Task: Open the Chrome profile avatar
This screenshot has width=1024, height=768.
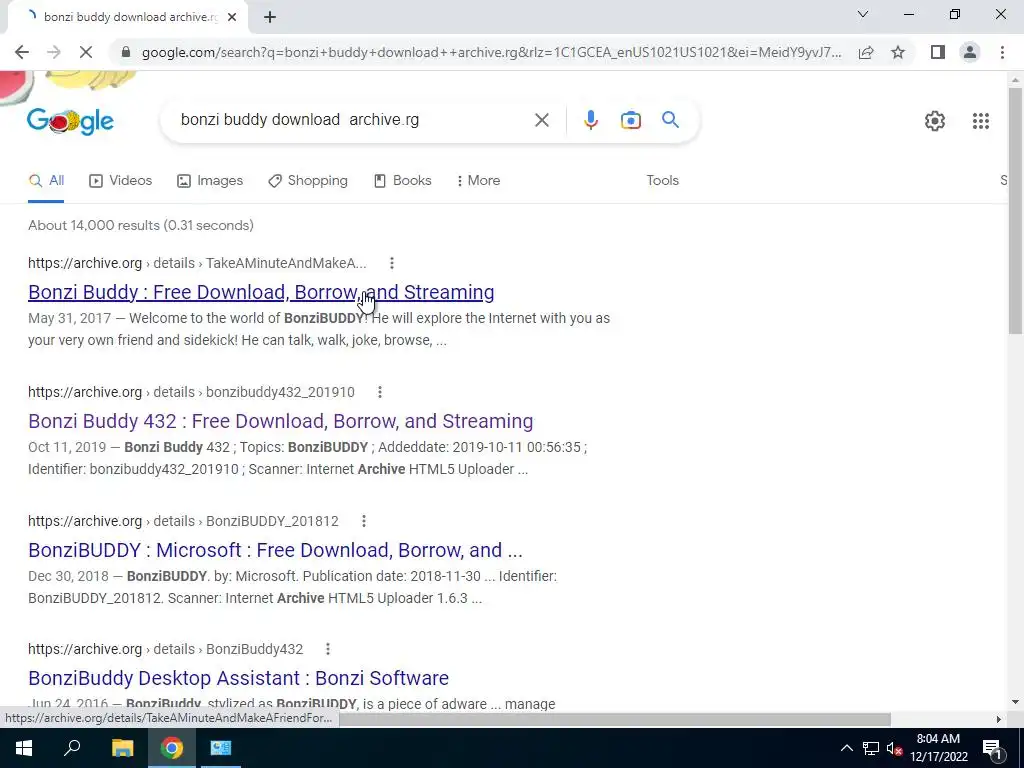Action: (970, 52)
